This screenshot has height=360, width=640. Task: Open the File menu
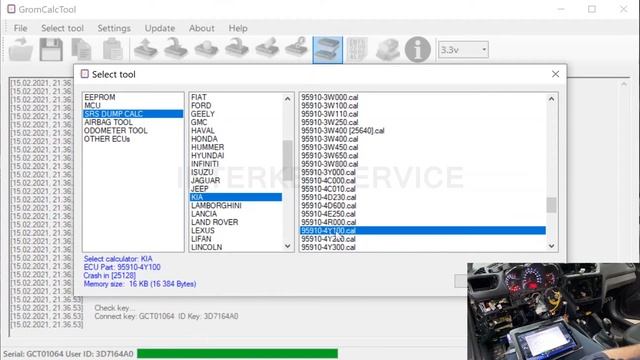point(20,28)
